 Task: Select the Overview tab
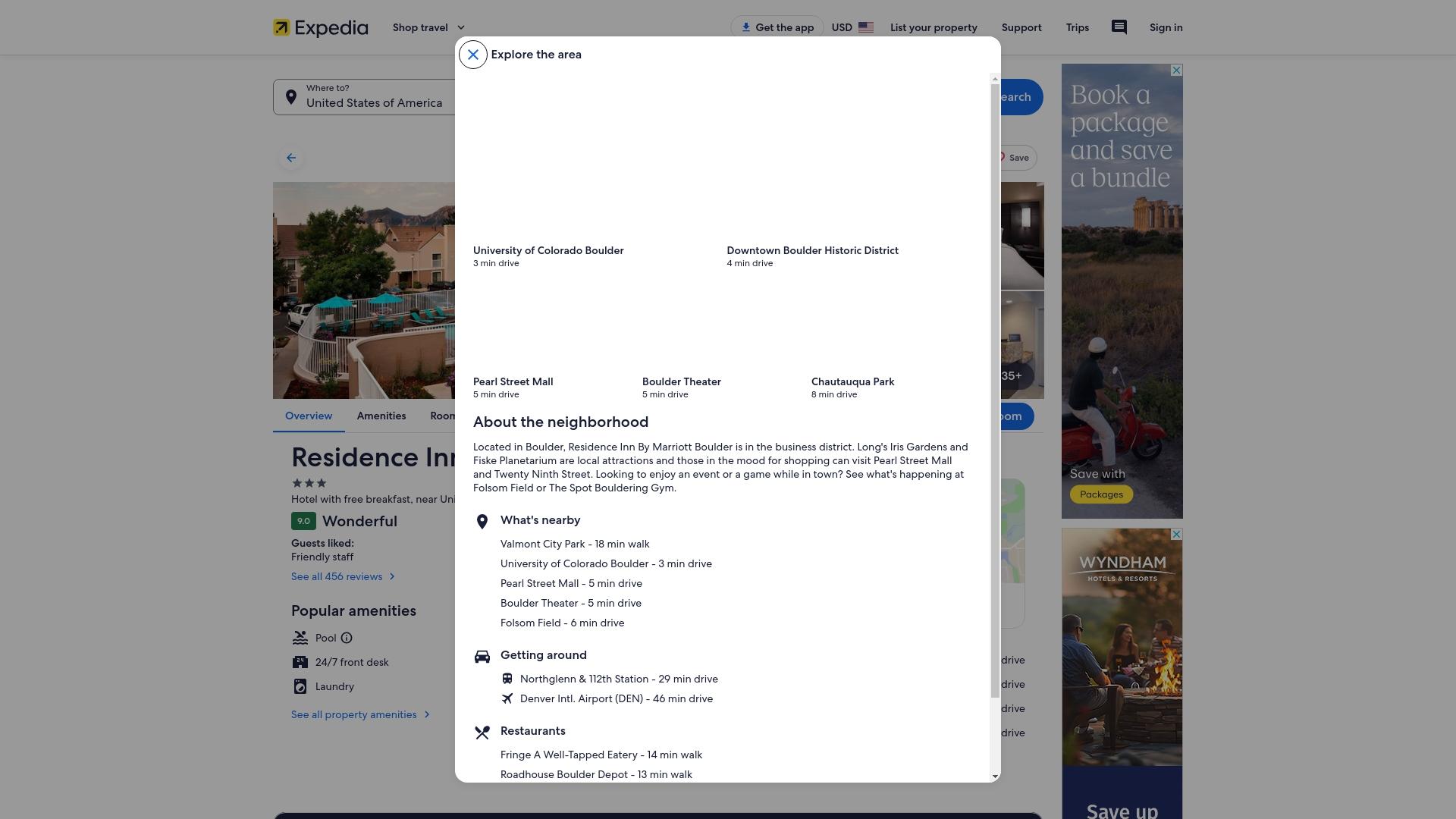coord(309,416)
